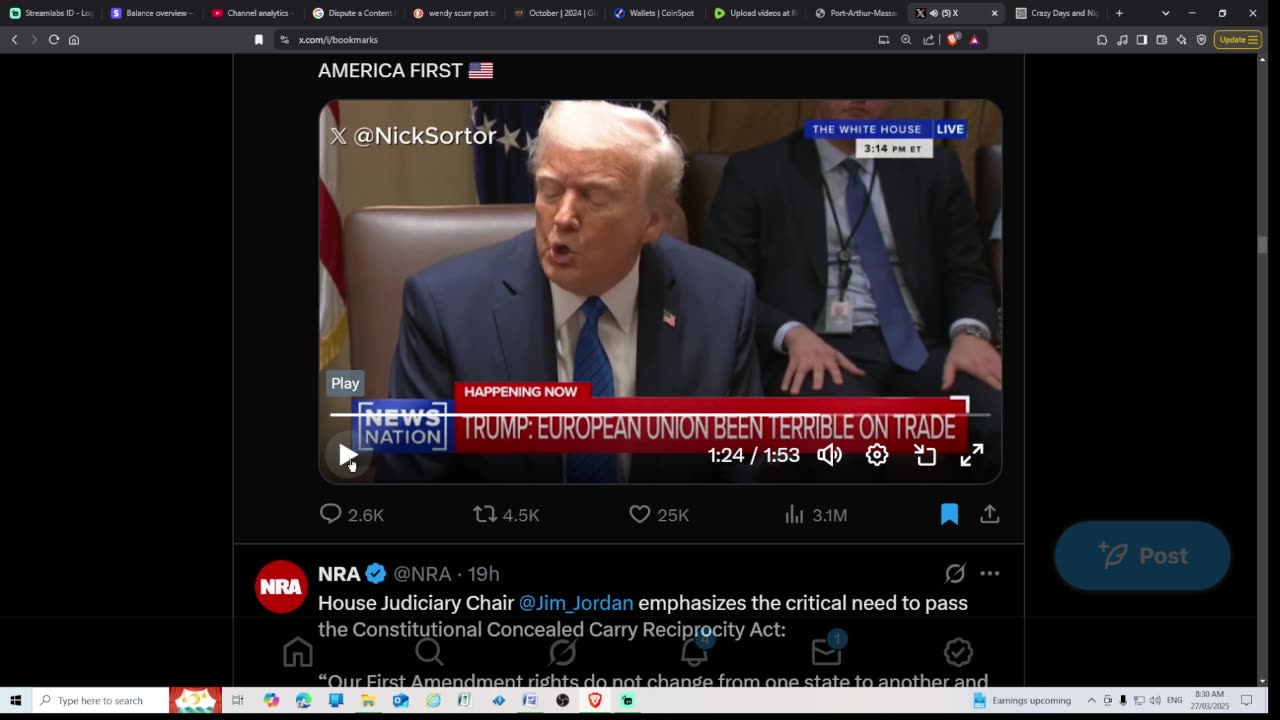Switch video to fullscreen
The width and height of the screenshot is (1280, 720).
coord(972,455)
